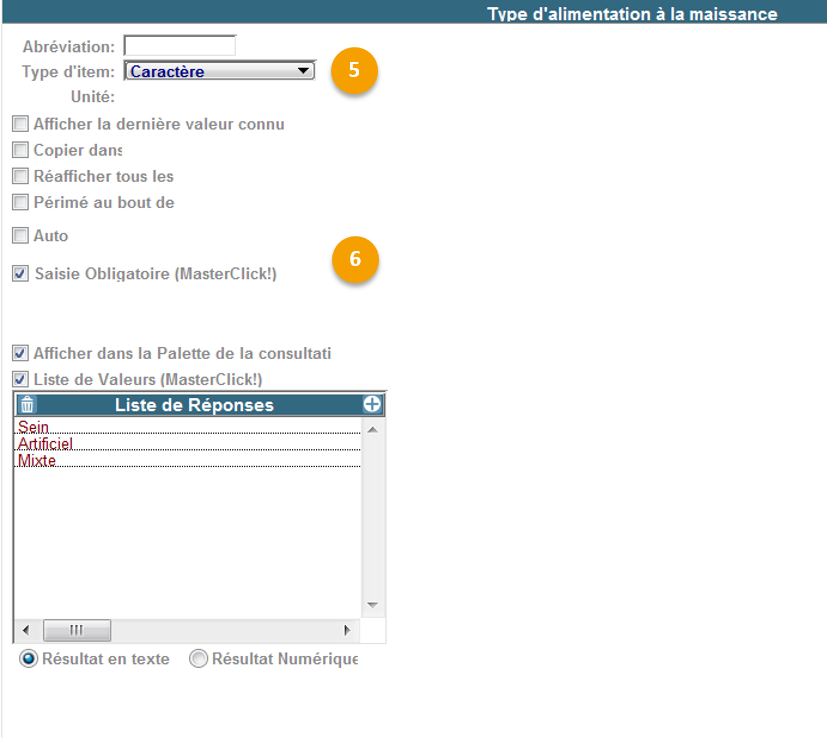
Task: Uncheck Saisie Obligatoire (MasterClick!)
Action: click(20, 274)
